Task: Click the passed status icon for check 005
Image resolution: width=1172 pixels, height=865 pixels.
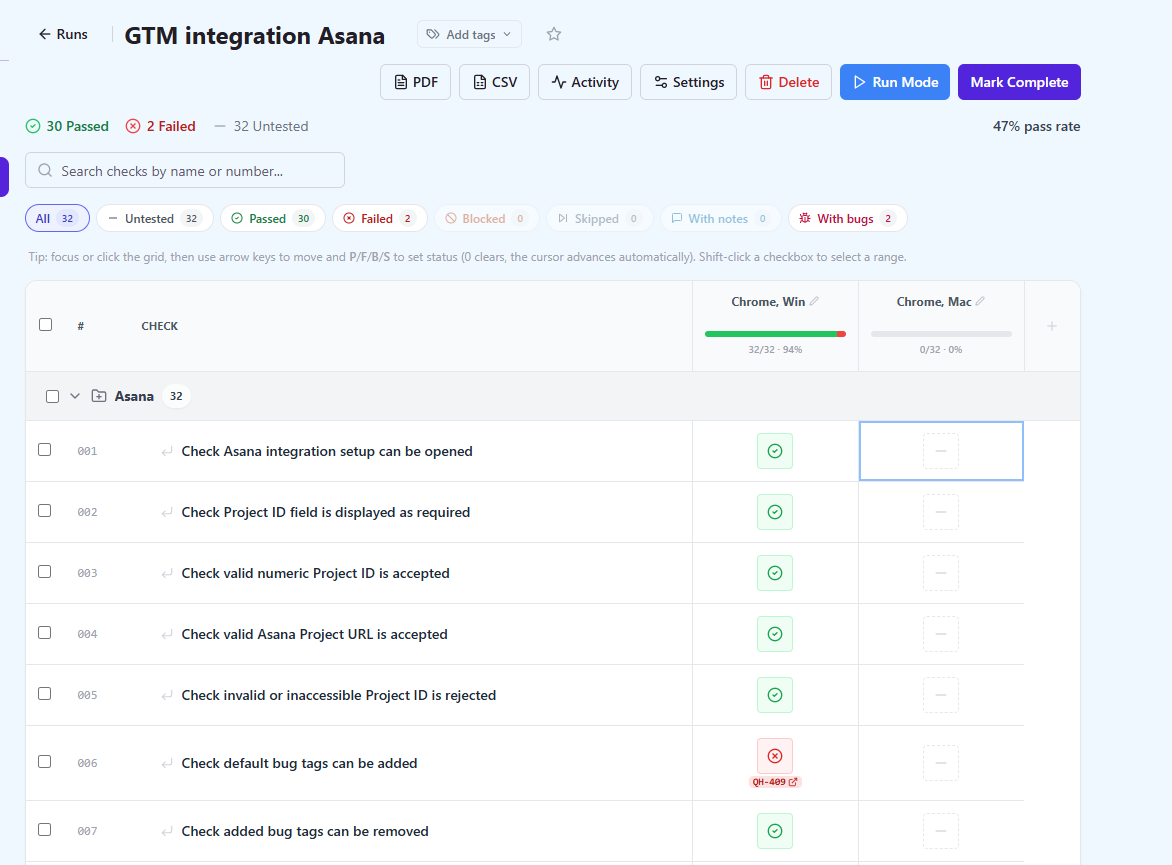Action: (x=775, y=695)
